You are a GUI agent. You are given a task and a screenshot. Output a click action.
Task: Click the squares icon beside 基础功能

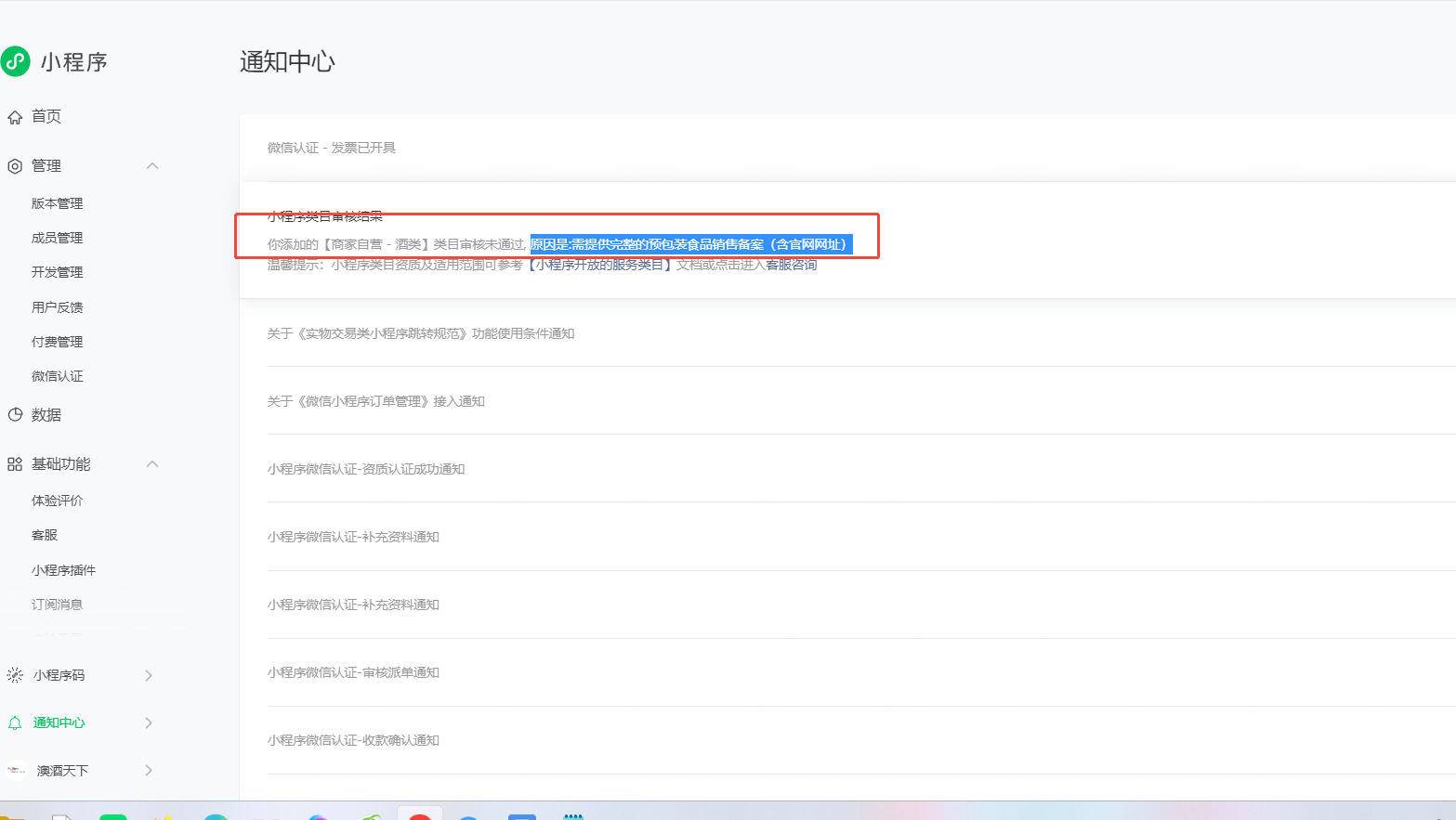pos(15,464)
